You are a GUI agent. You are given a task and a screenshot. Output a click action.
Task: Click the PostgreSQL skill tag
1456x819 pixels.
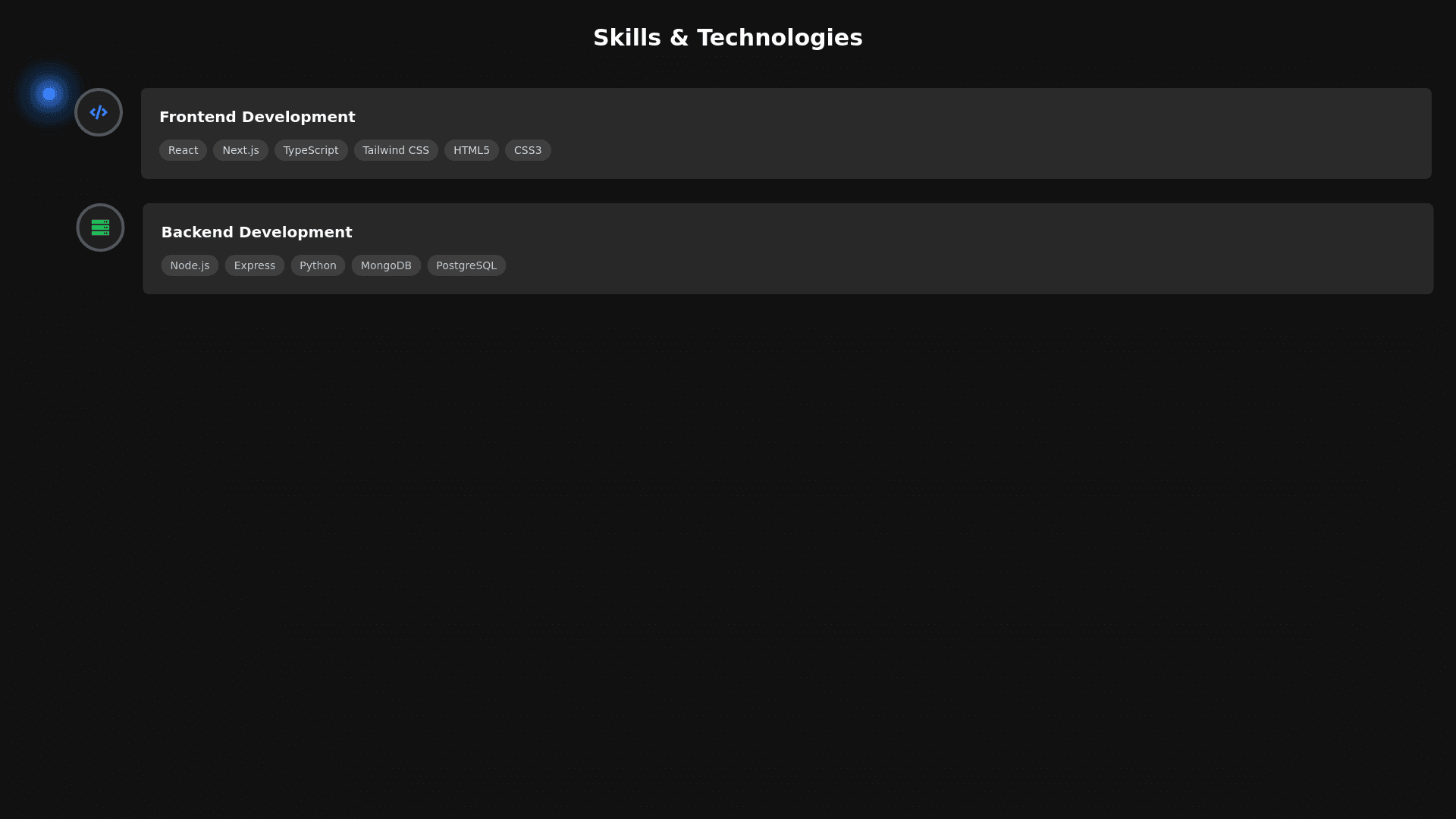click(x=466, y=265)
